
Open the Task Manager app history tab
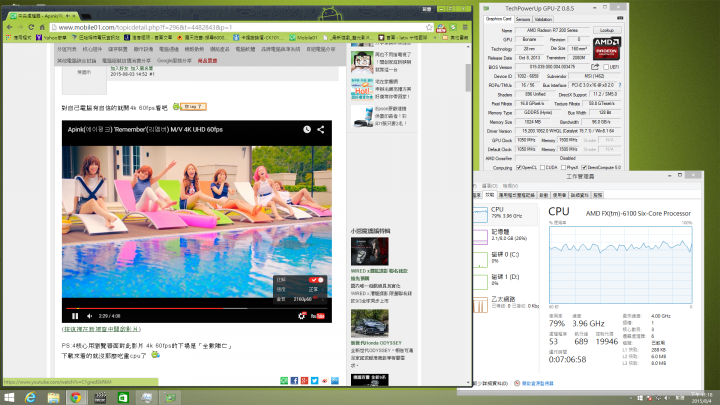517,195
